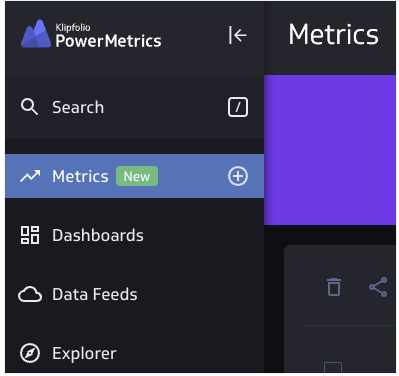Click the Klipfolio PowerMetrics logo
Viewport: 399px width, 376px height.
pyautogui.click(x=91, y=34)
